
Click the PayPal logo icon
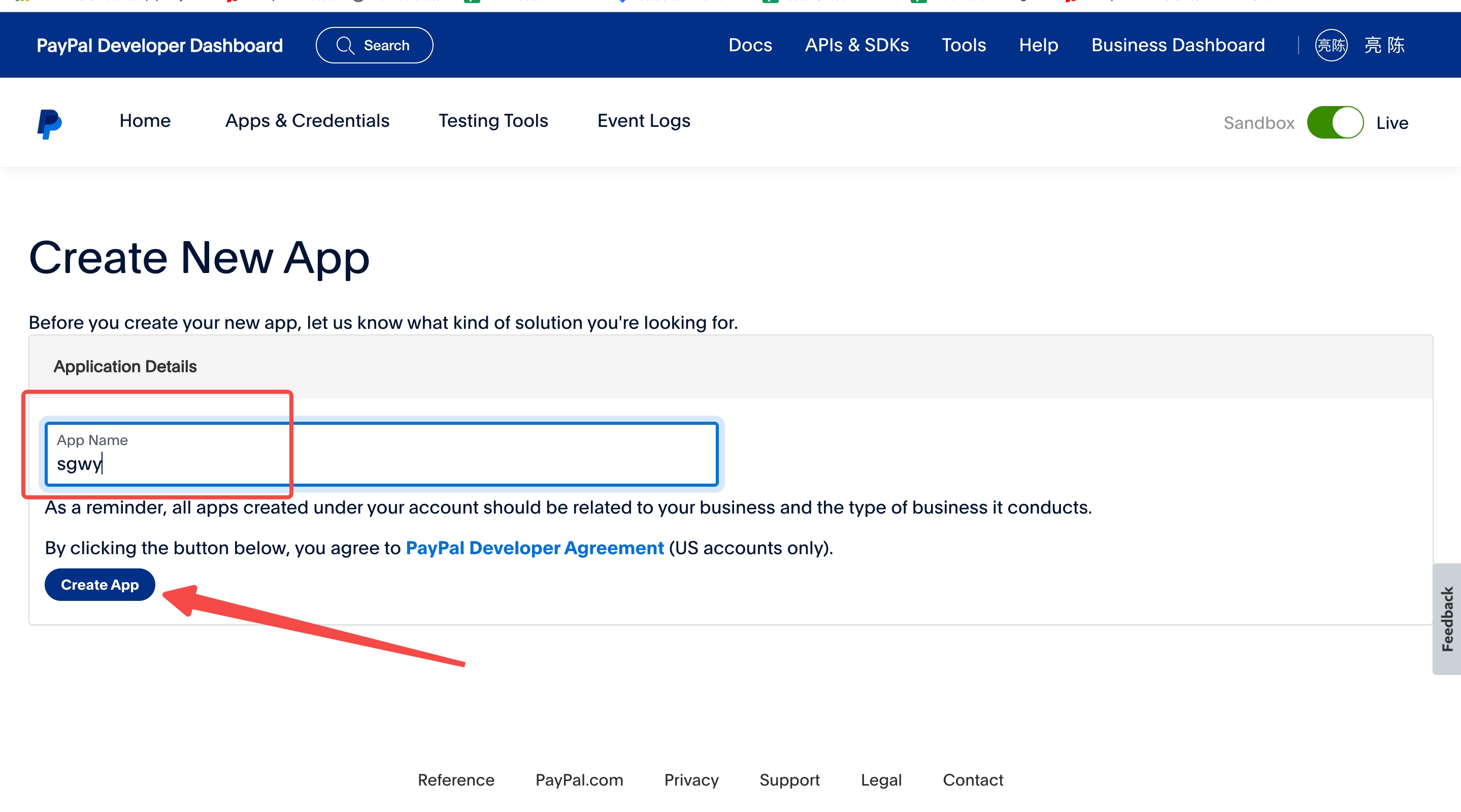(49, 124)
